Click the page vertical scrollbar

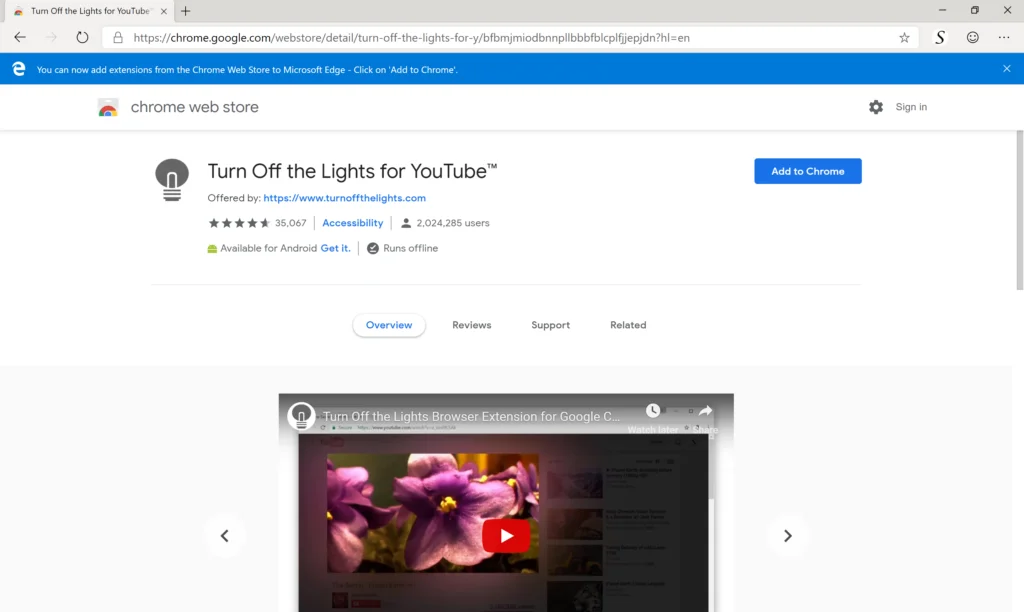[1019, 210]
